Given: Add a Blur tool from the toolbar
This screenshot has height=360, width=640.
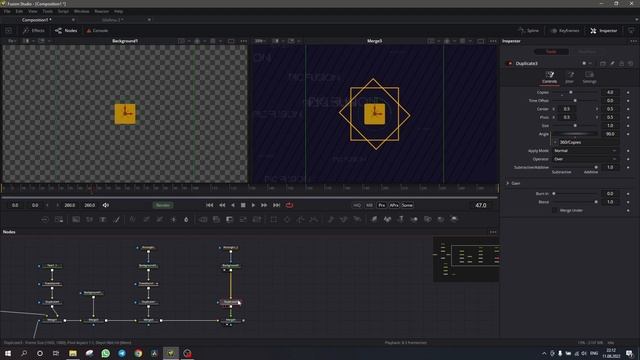Looking at the screenshot, I should [x=186, y=220].
